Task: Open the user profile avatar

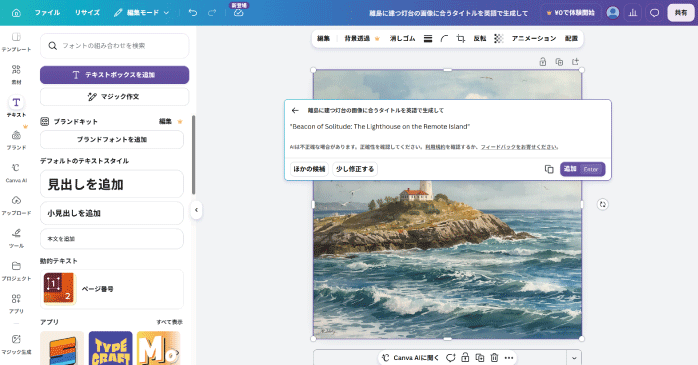Action: [613, 13]
